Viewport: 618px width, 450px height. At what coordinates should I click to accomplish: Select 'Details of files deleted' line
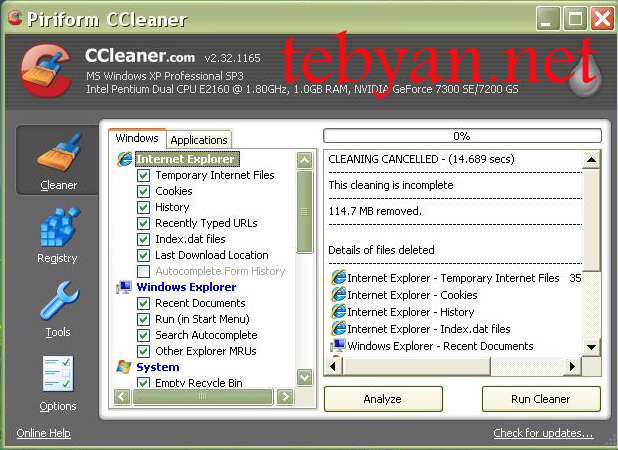tap(381, 250)
